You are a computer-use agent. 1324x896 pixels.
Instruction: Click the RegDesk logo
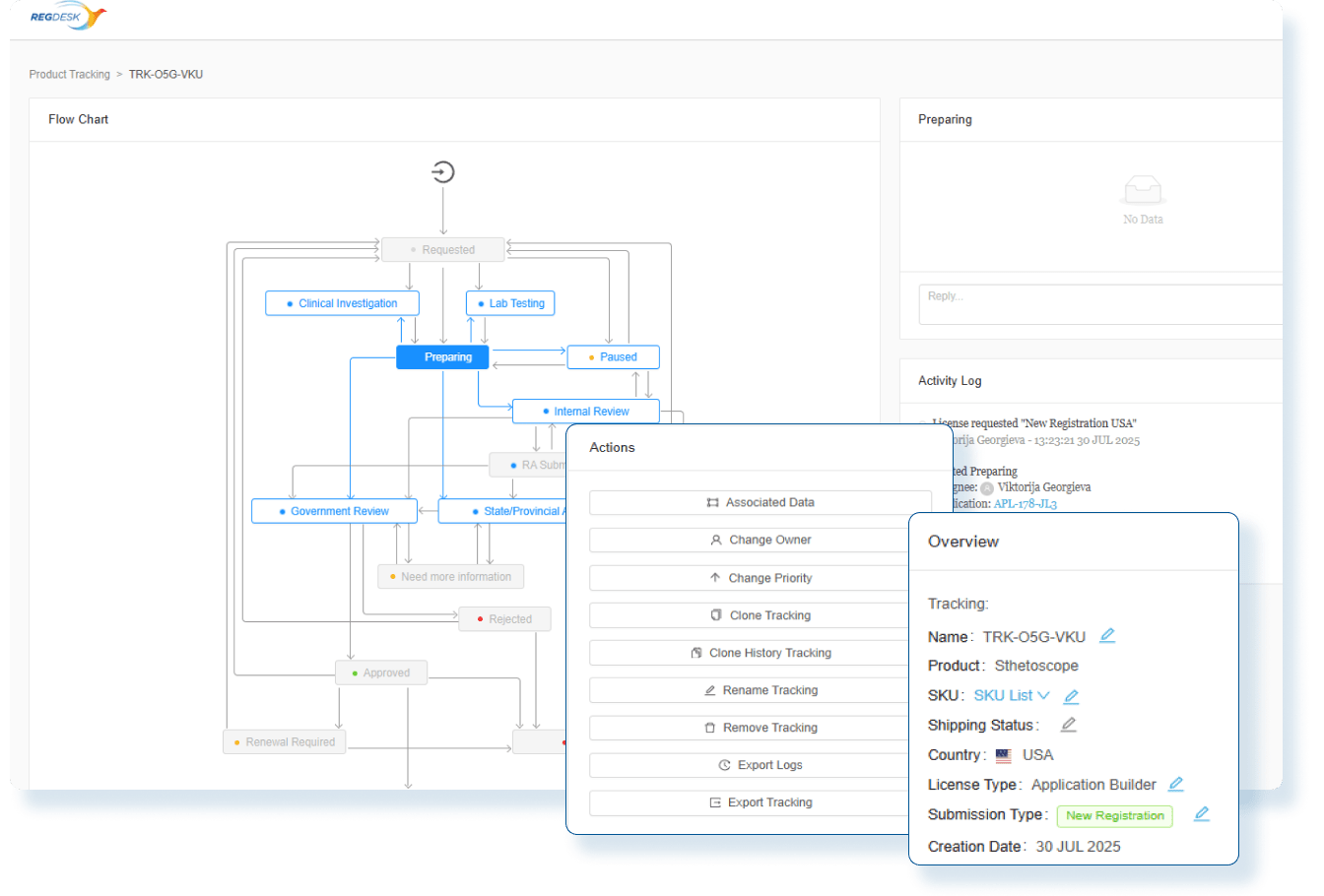tap(67, 17)
